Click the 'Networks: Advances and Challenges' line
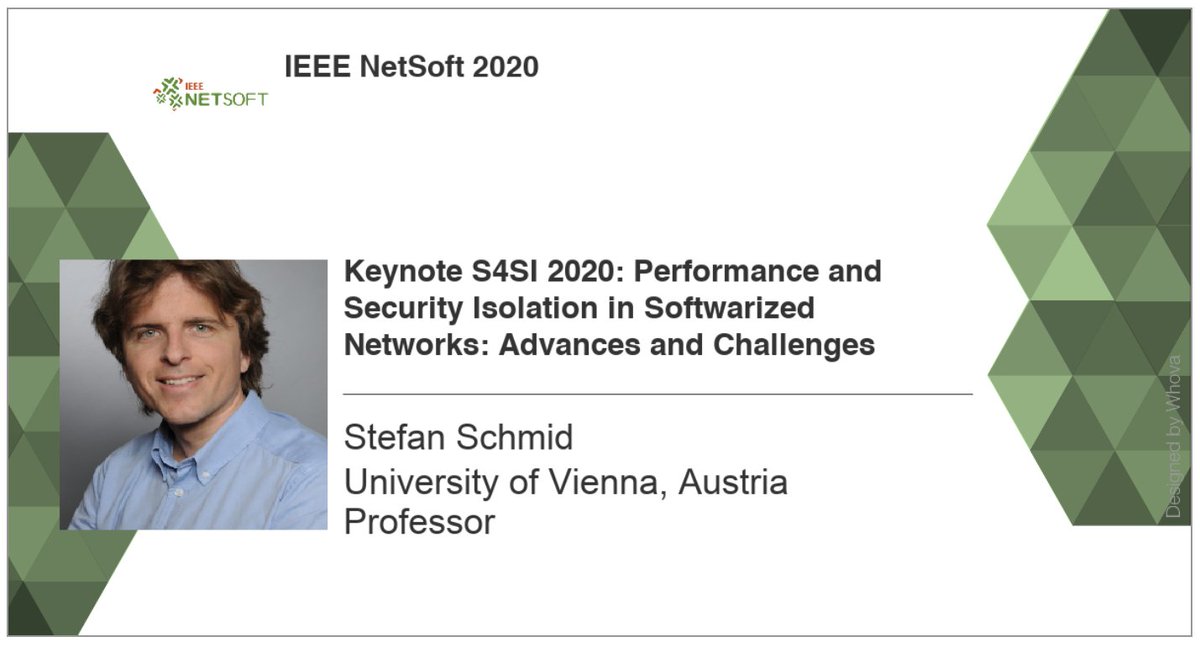 pos(610,345)
